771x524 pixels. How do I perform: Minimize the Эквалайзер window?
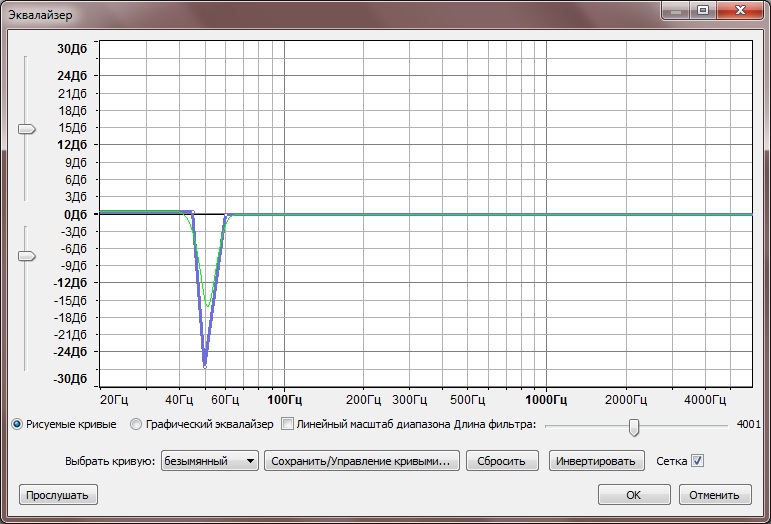pos(676,10)
